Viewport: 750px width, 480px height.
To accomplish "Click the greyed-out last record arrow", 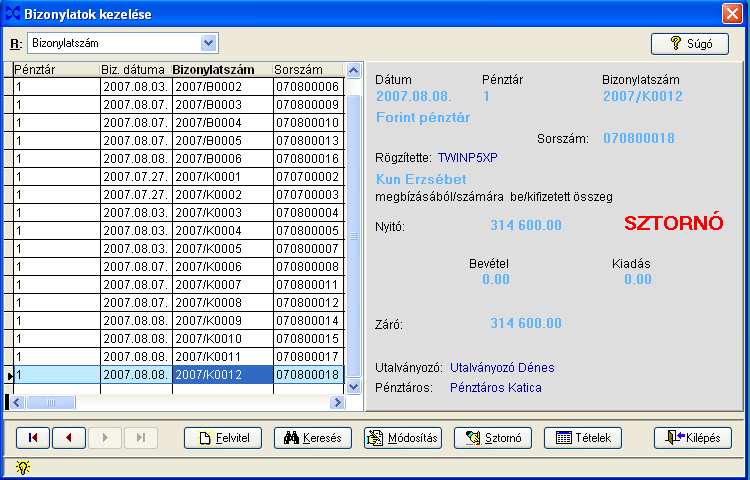I will (141, 437).
